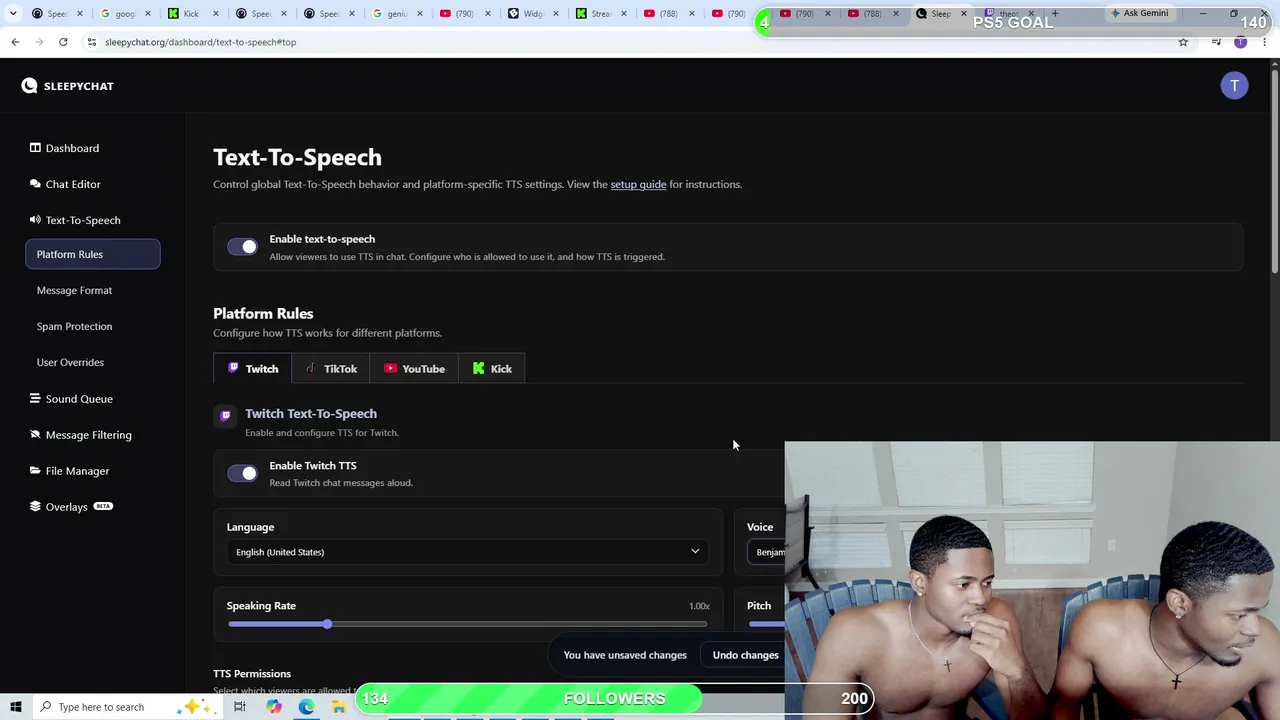Click the Chrome profile avatar in toolbar

tap(1240, 42)
